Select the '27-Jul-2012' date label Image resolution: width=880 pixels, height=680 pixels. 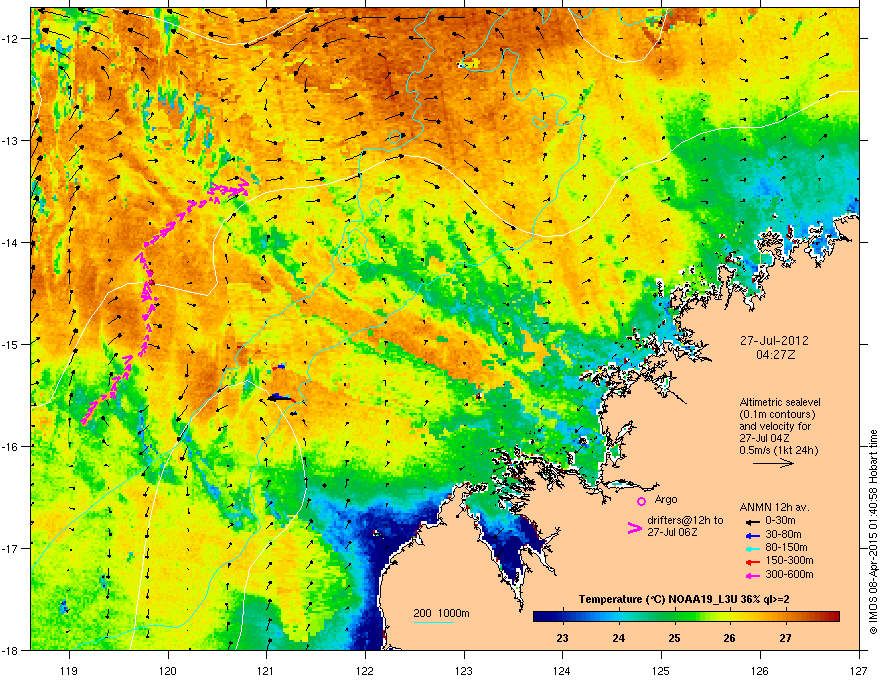774,341
